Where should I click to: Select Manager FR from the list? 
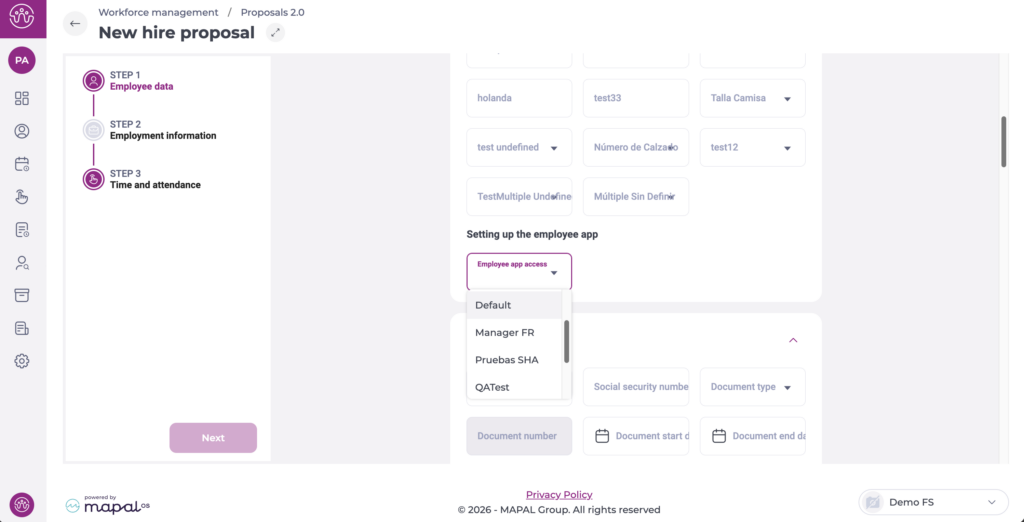(505, 332)
